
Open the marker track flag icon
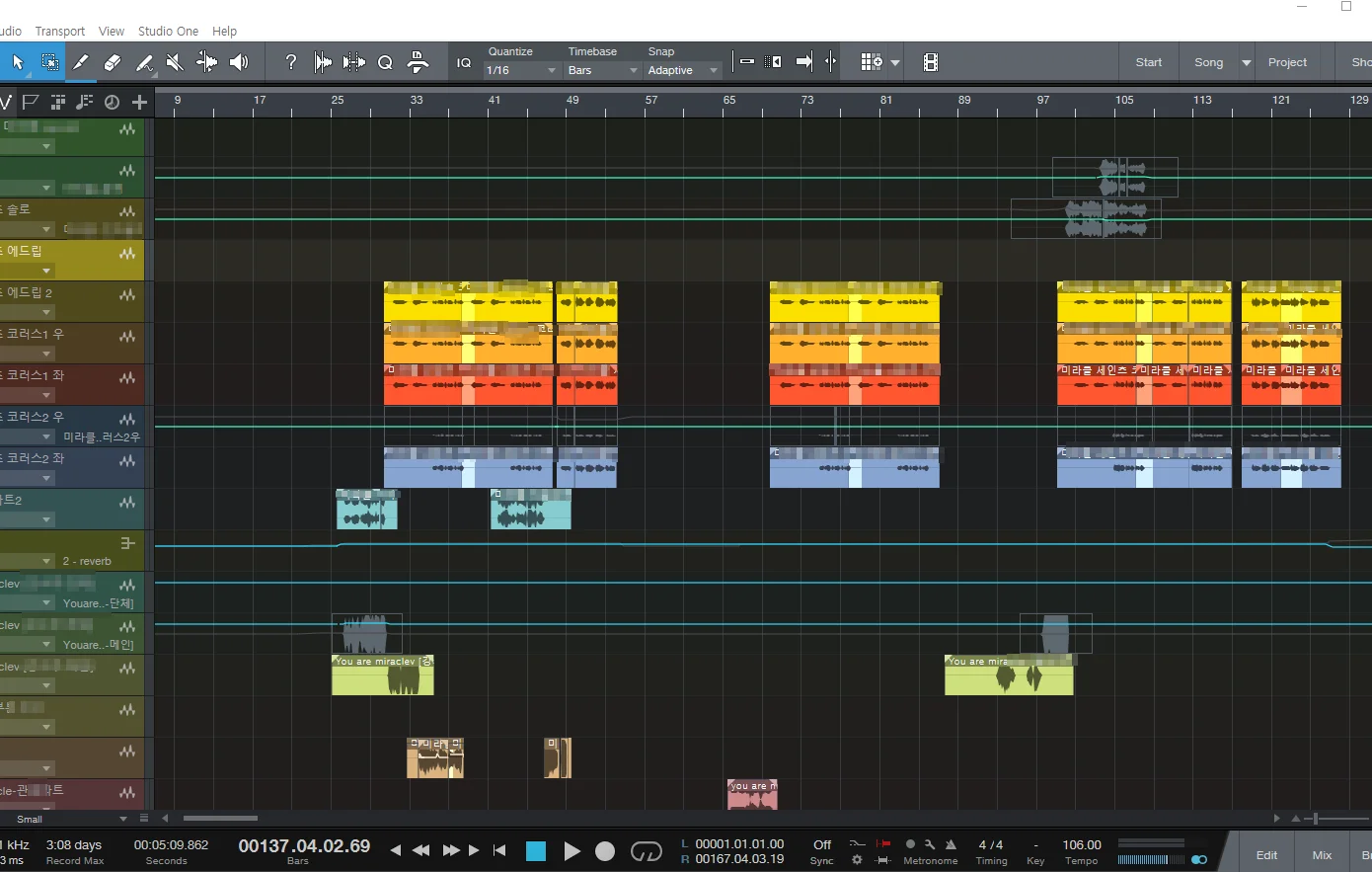(31, 102)
